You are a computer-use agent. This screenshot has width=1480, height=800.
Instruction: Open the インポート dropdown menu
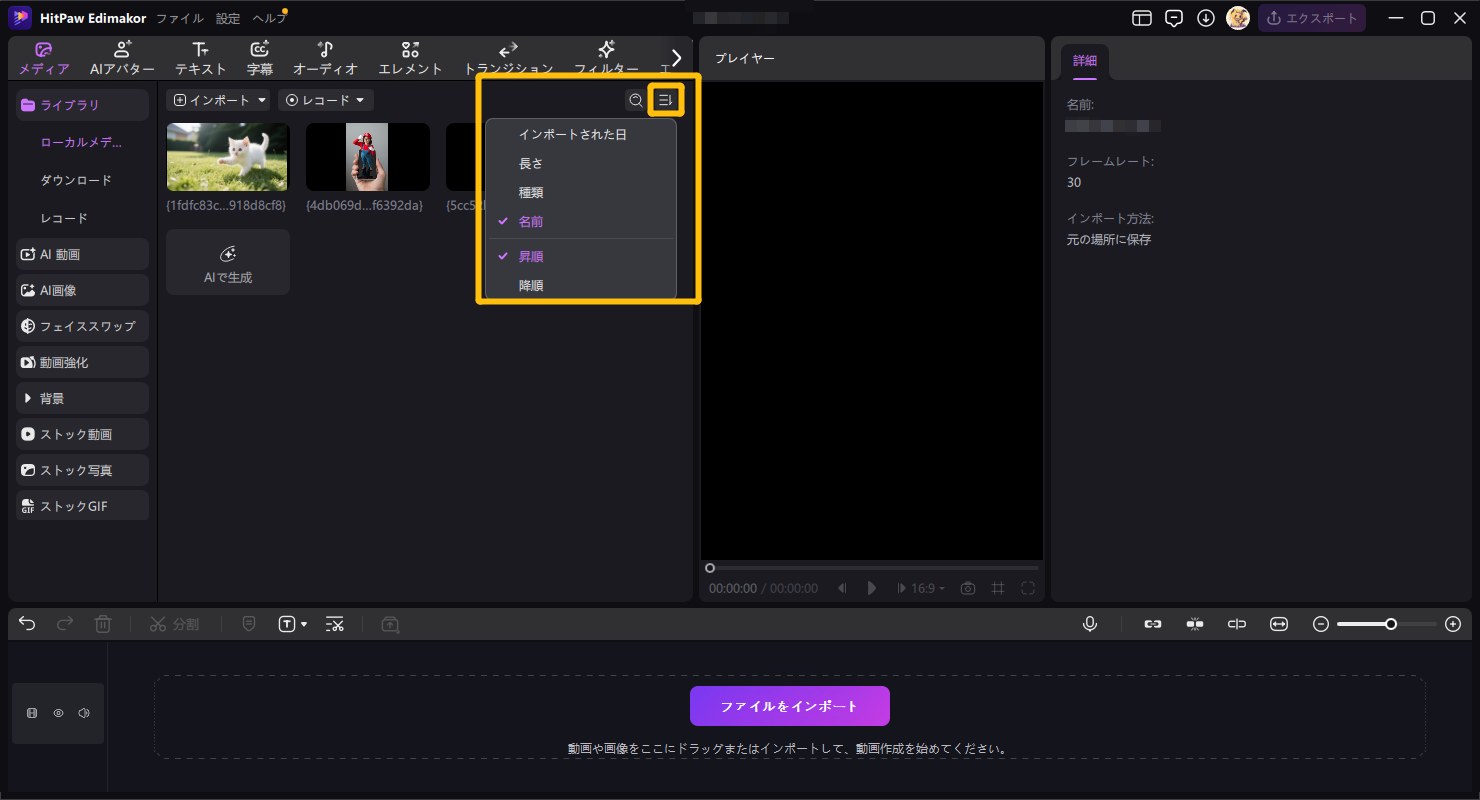pyautogui.click(x=217, y=100)
